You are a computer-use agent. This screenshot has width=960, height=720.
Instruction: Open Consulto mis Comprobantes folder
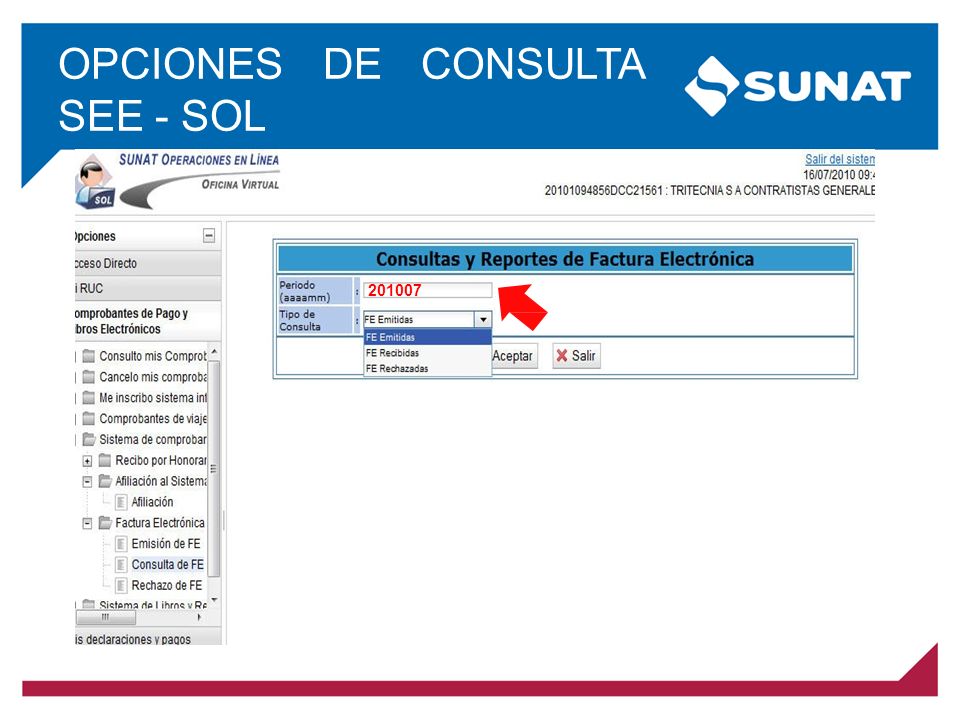(152, 356)
